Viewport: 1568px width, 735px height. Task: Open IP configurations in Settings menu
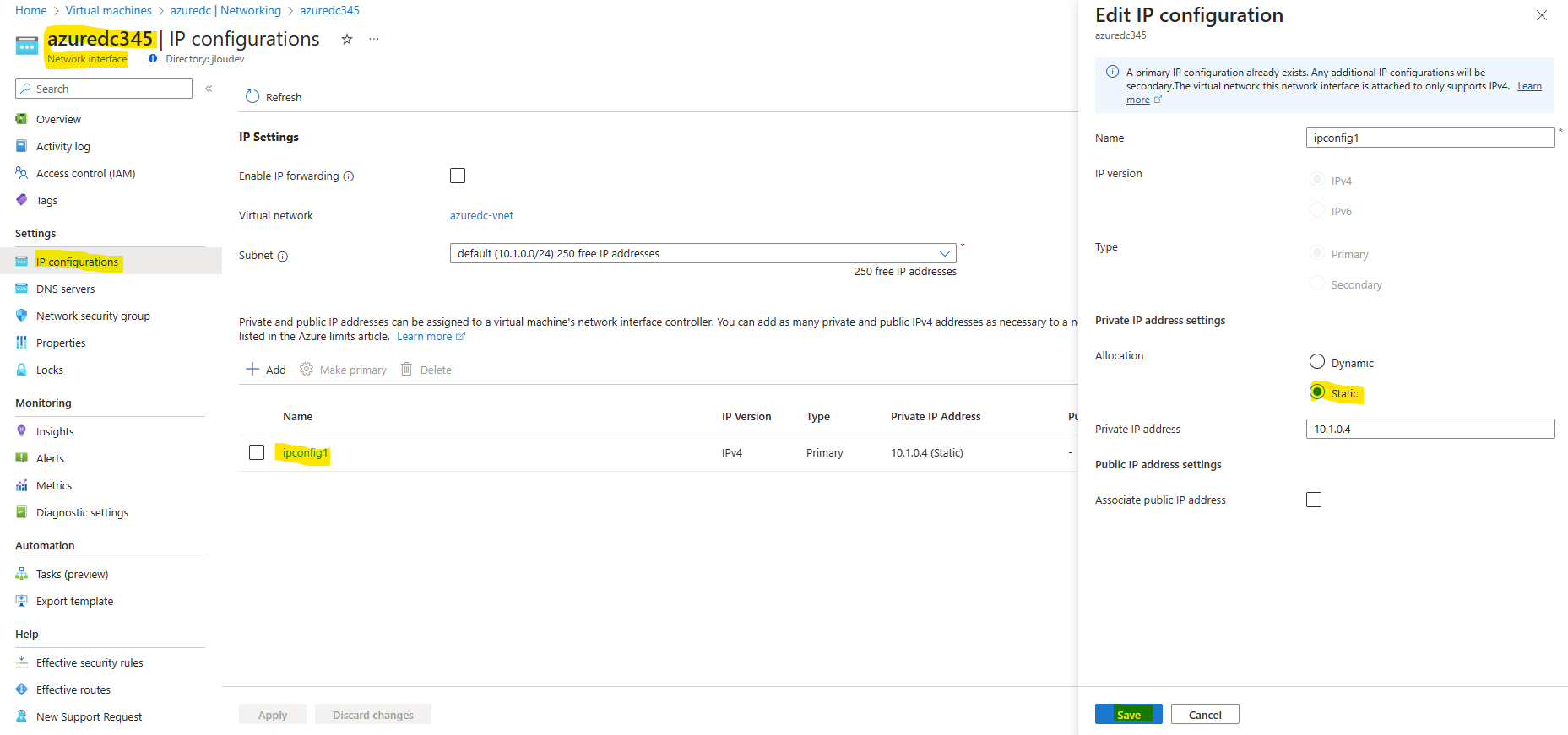pyautogui.click(x=111, y=262)
